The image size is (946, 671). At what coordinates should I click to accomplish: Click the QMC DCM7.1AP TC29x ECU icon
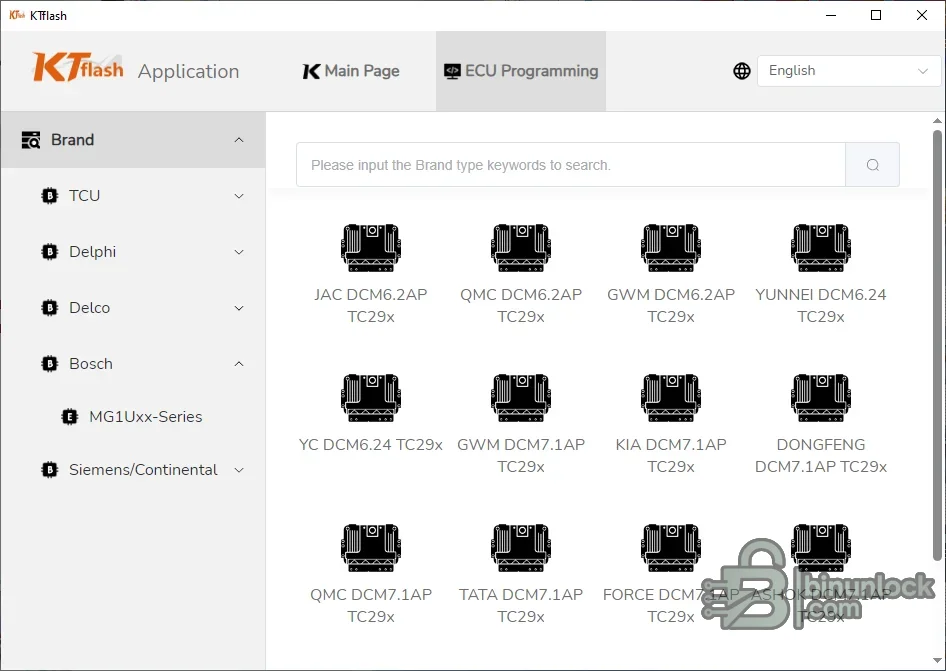(x=370, y=548)
